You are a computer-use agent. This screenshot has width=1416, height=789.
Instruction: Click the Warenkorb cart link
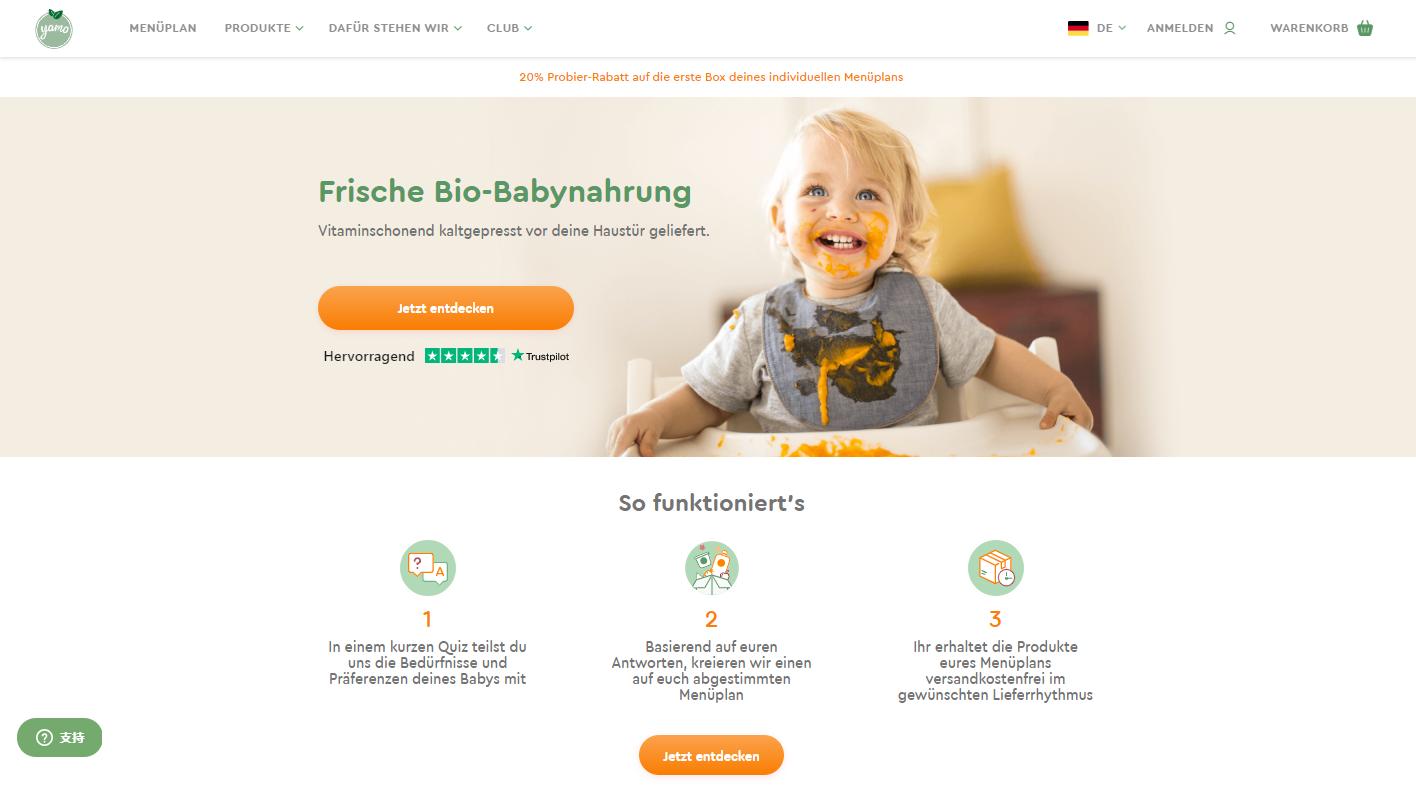[1309, 28]
